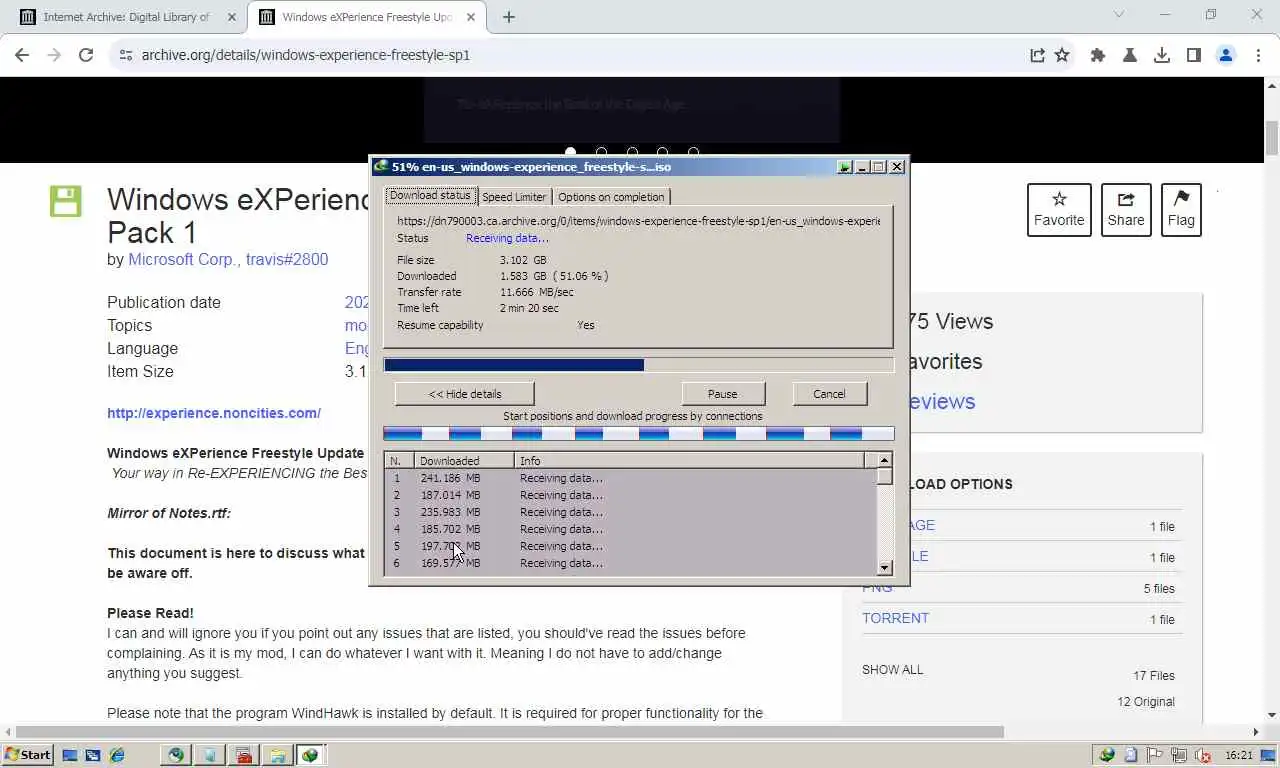Open Chrome profile avatar

pos(1226,55)
